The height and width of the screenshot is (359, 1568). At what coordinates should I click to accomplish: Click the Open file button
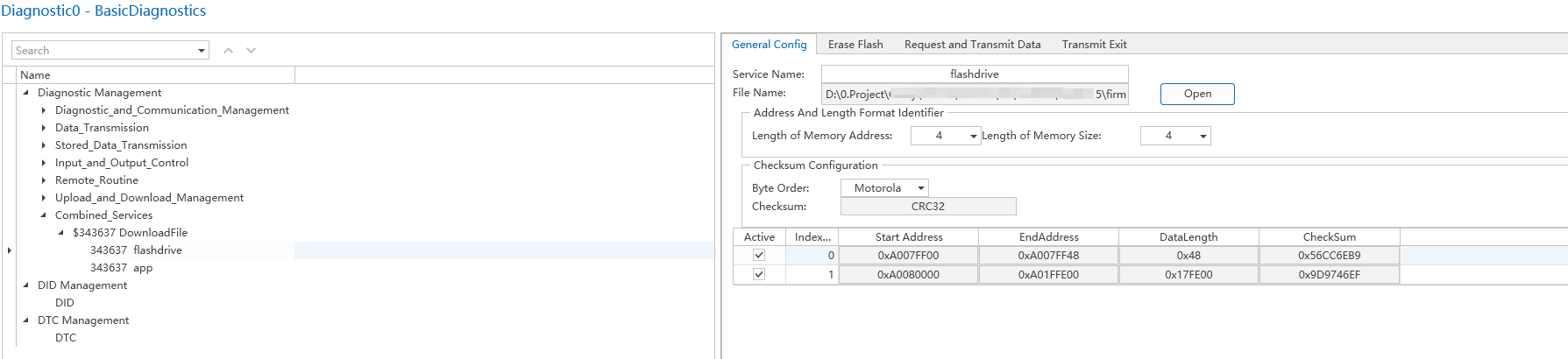[1196, 94]
